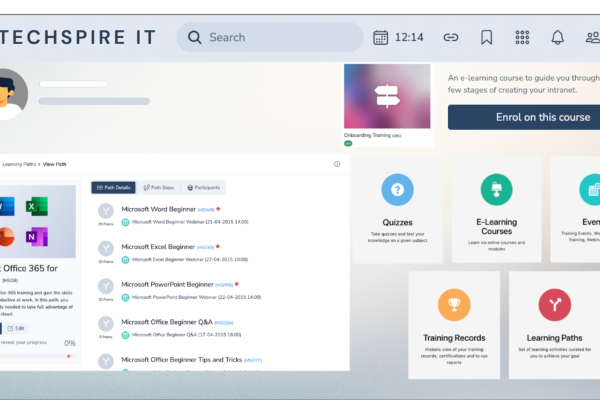Viewport: 600px width, 400px height.
Task: Select the Path Details tab
Action: (x=113, y=187)
